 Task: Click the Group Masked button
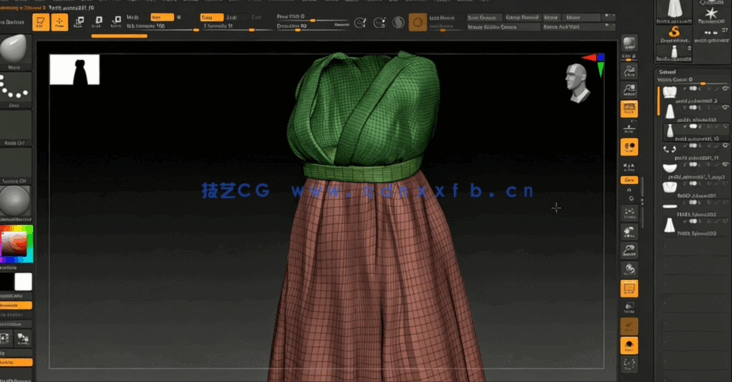522,17
